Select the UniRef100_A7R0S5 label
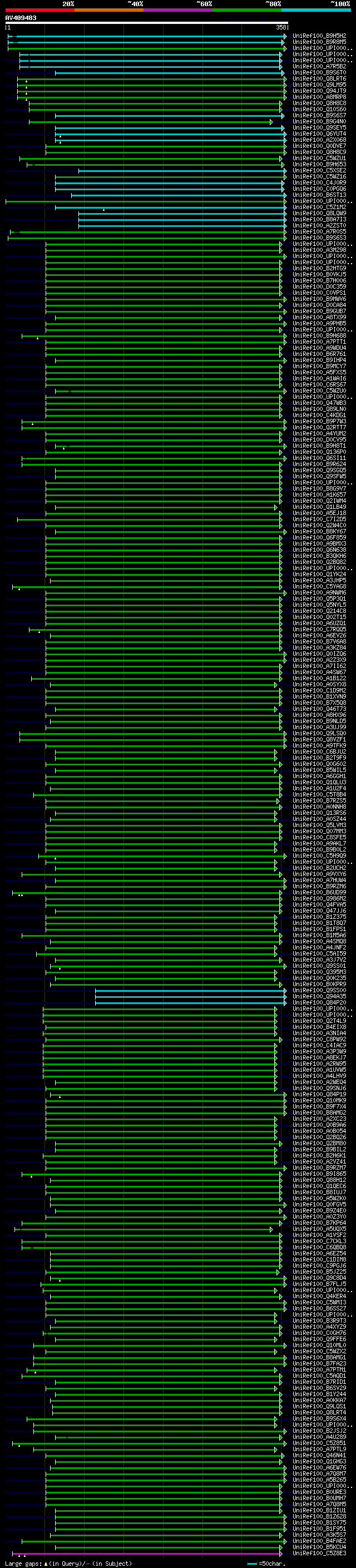Image resolution: width=356 pixels, height=1568 pixels. [x=319, y=232]
